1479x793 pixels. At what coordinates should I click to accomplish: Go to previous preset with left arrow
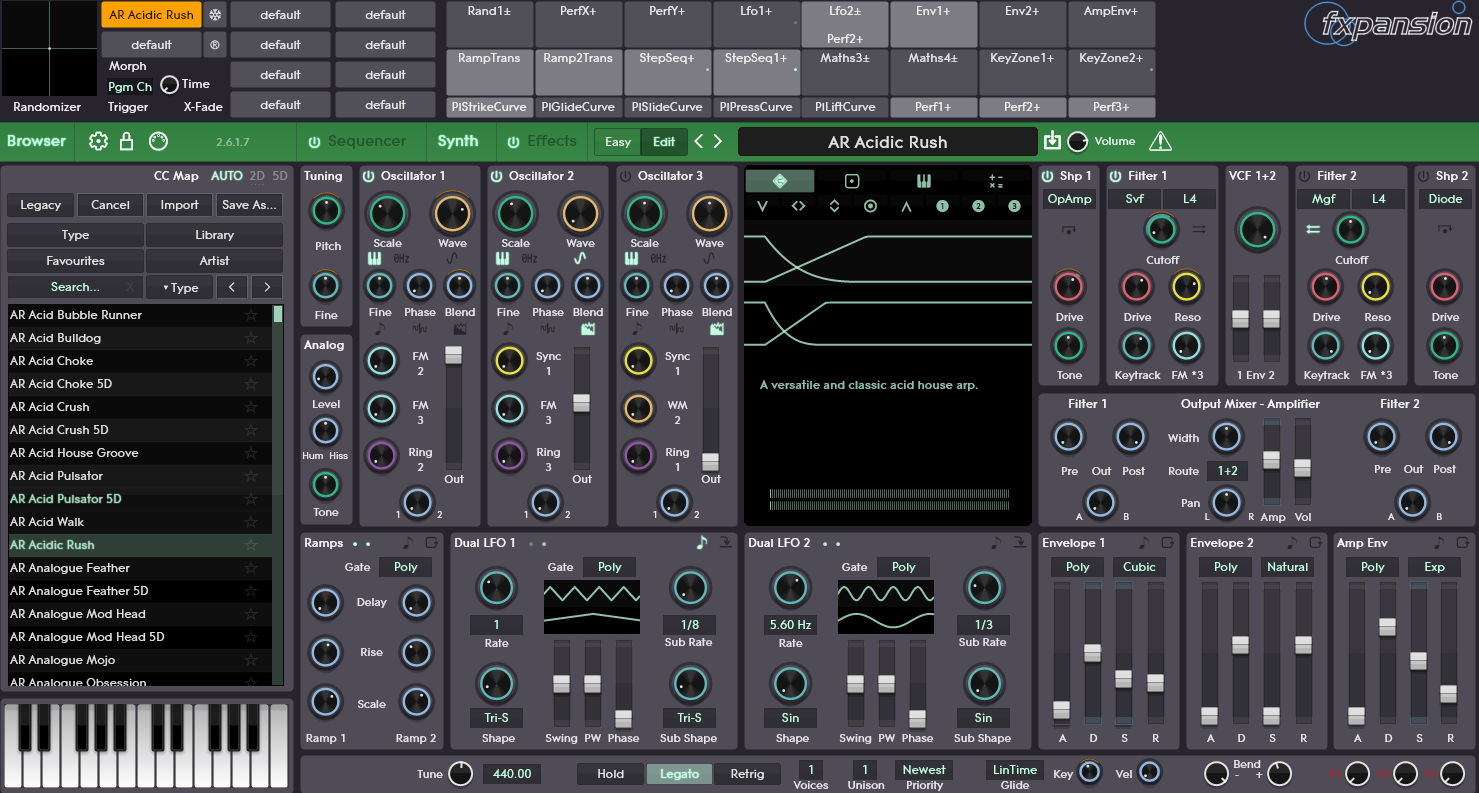[x=699, y=141]
